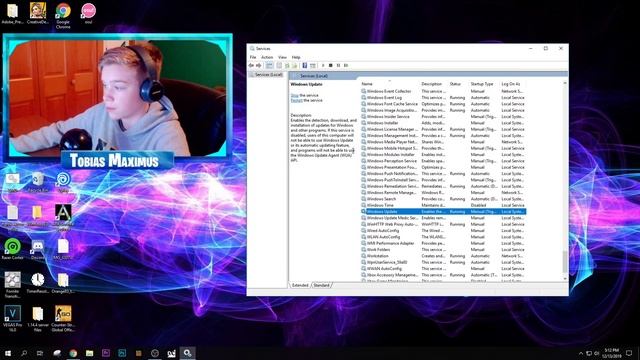Select the Windows Update Medic Service row

coord(443,218)
